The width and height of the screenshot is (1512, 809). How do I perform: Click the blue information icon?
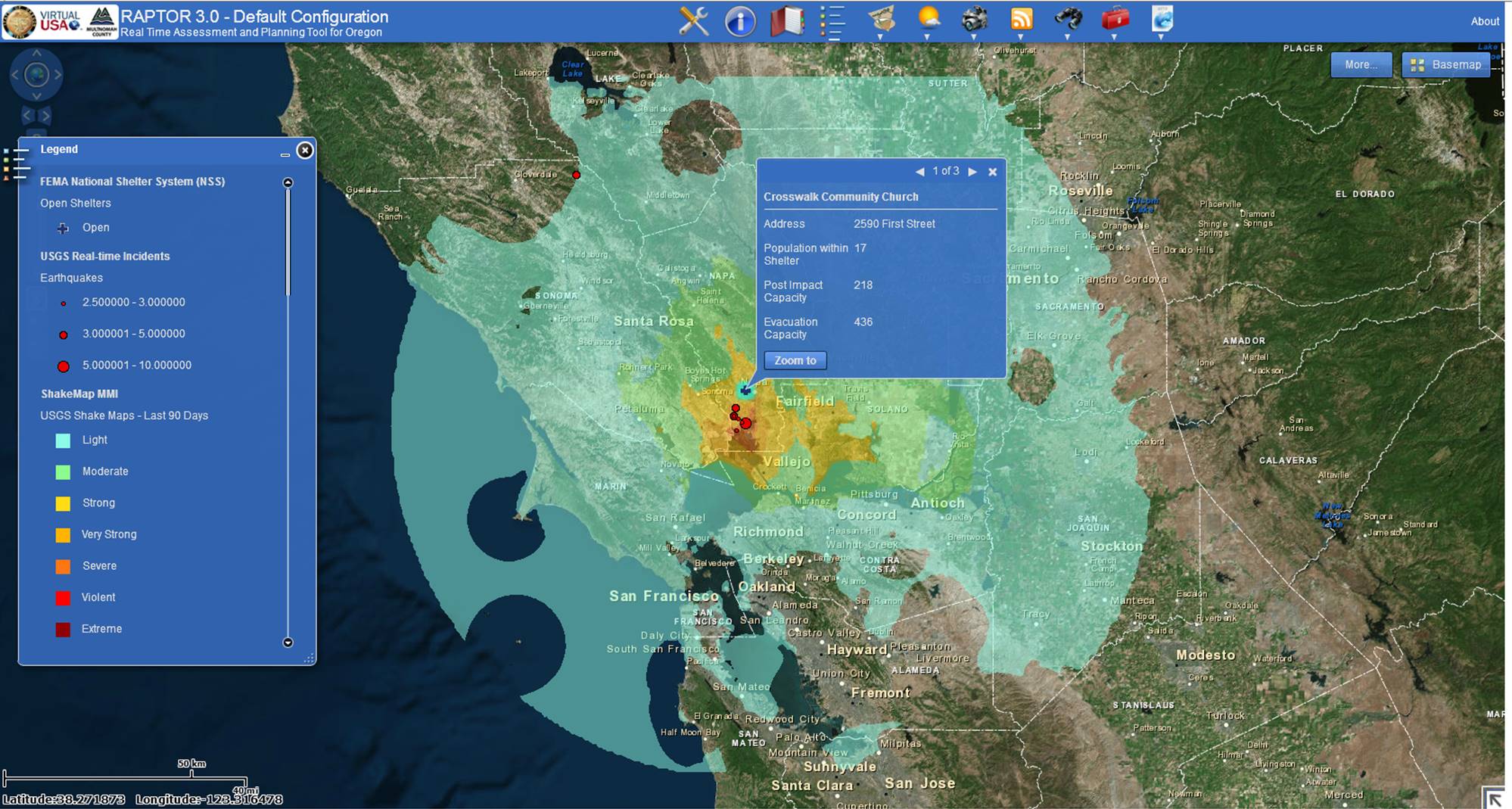739,20
